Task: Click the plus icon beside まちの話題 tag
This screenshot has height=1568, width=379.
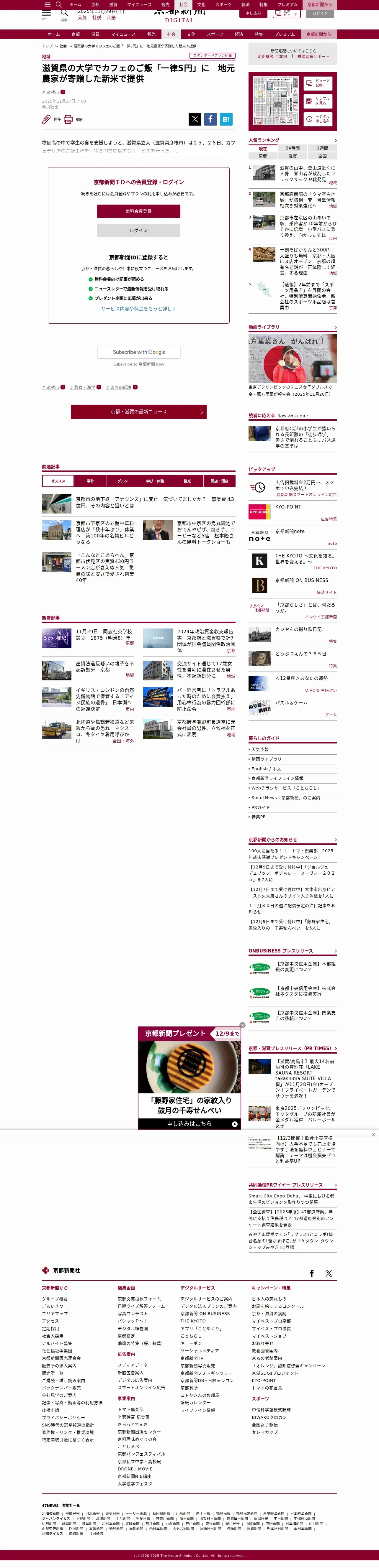Action: tap(135, 387)
